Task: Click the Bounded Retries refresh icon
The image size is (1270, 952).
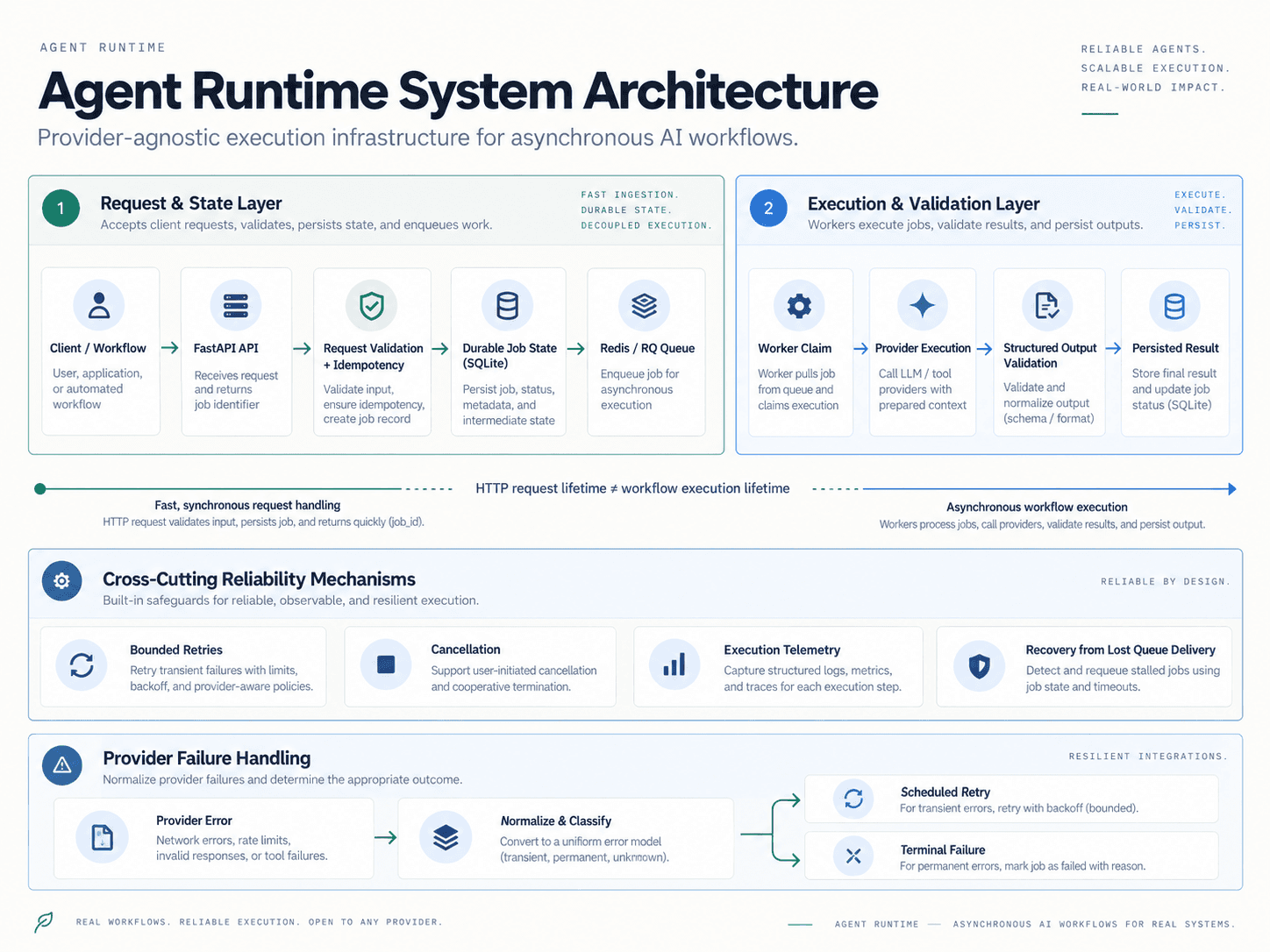Action: (82, 665)
